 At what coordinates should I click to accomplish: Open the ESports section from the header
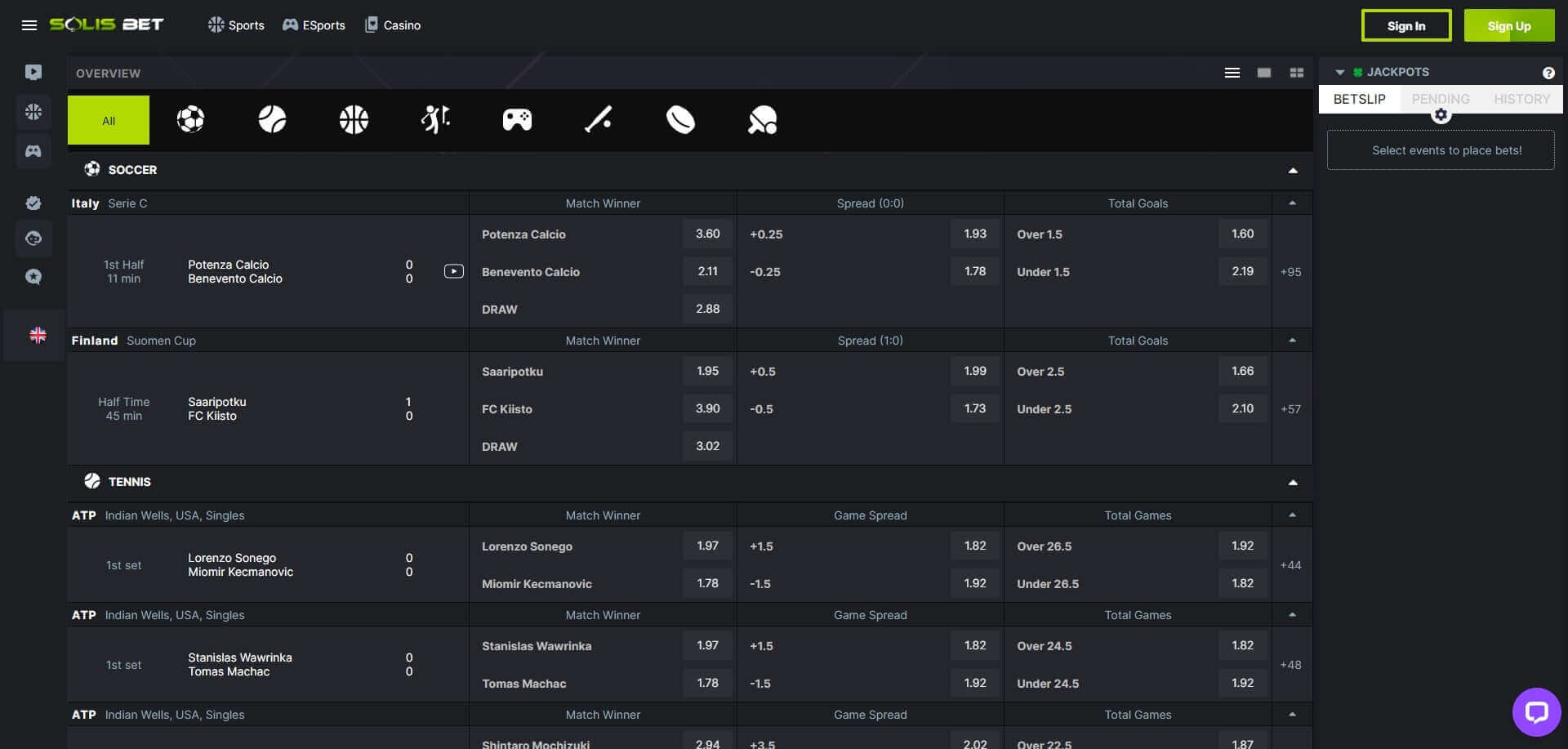(x=314, y=25)
